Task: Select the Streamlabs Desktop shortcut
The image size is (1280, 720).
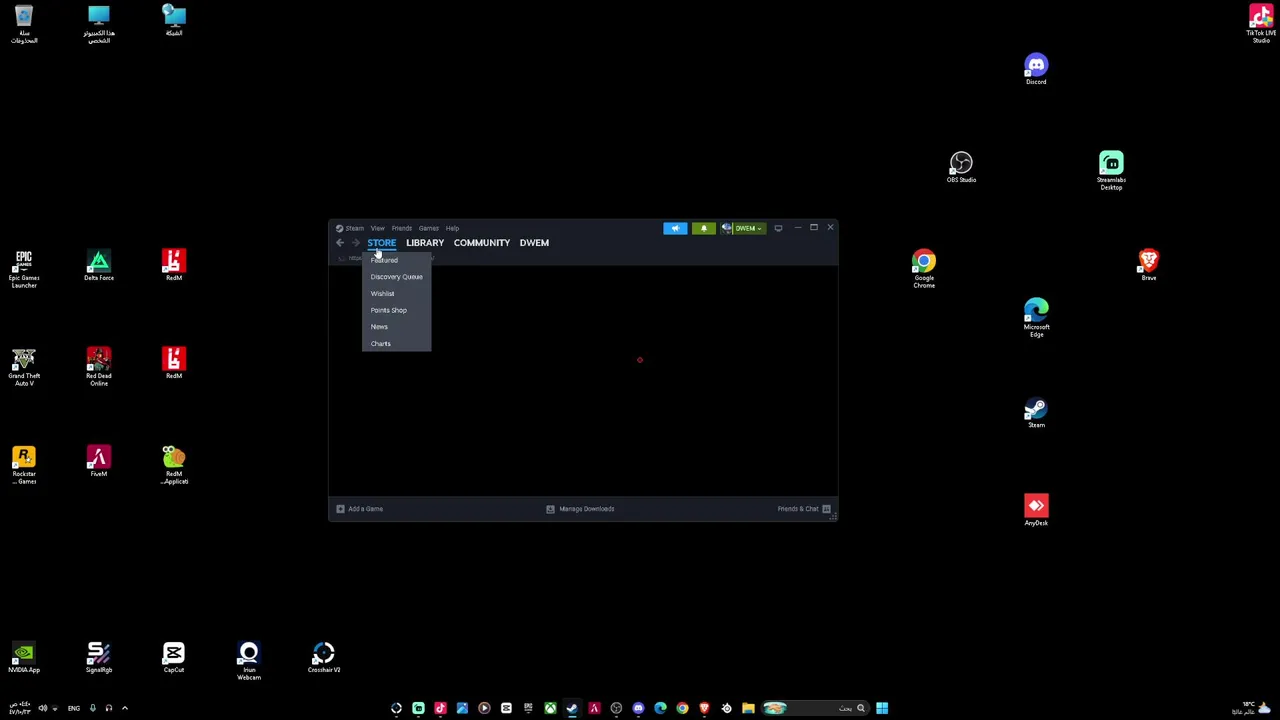Action: tap(1111, 171)
